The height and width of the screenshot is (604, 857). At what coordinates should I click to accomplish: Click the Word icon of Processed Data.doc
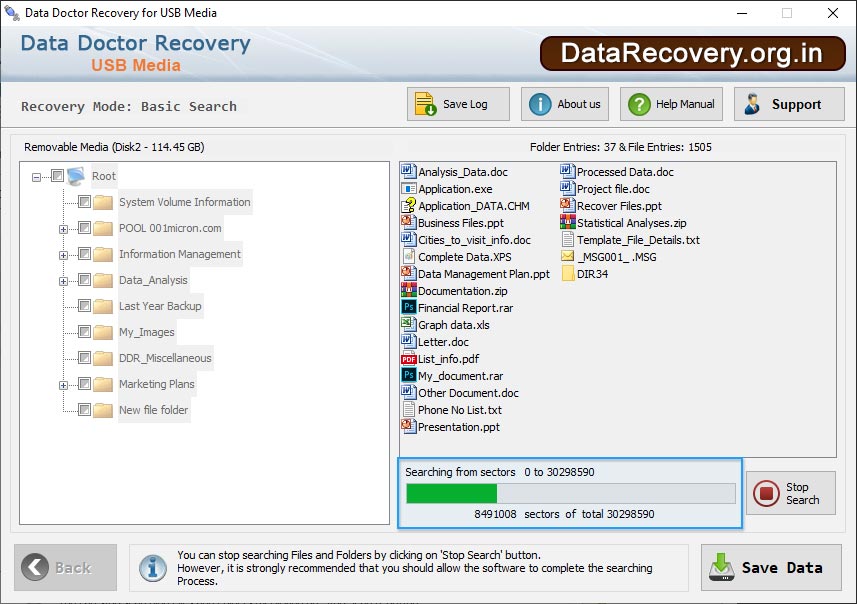(x=567, y=172)
